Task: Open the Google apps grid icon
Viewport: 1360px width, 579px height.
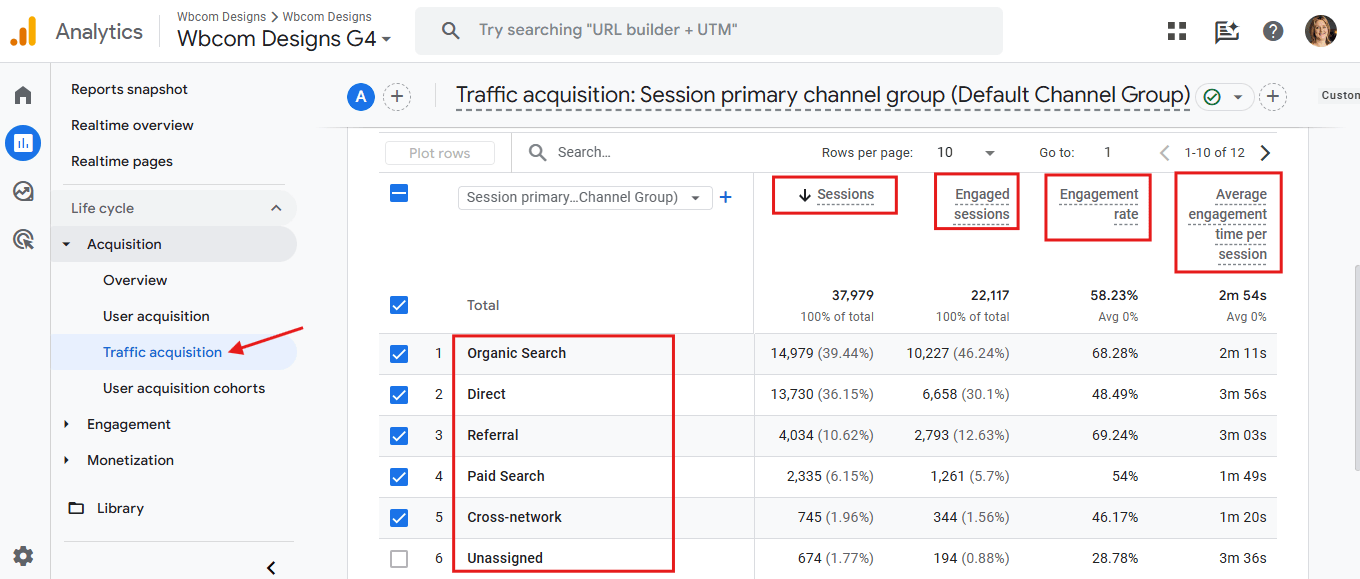Action: point(1176,30)
